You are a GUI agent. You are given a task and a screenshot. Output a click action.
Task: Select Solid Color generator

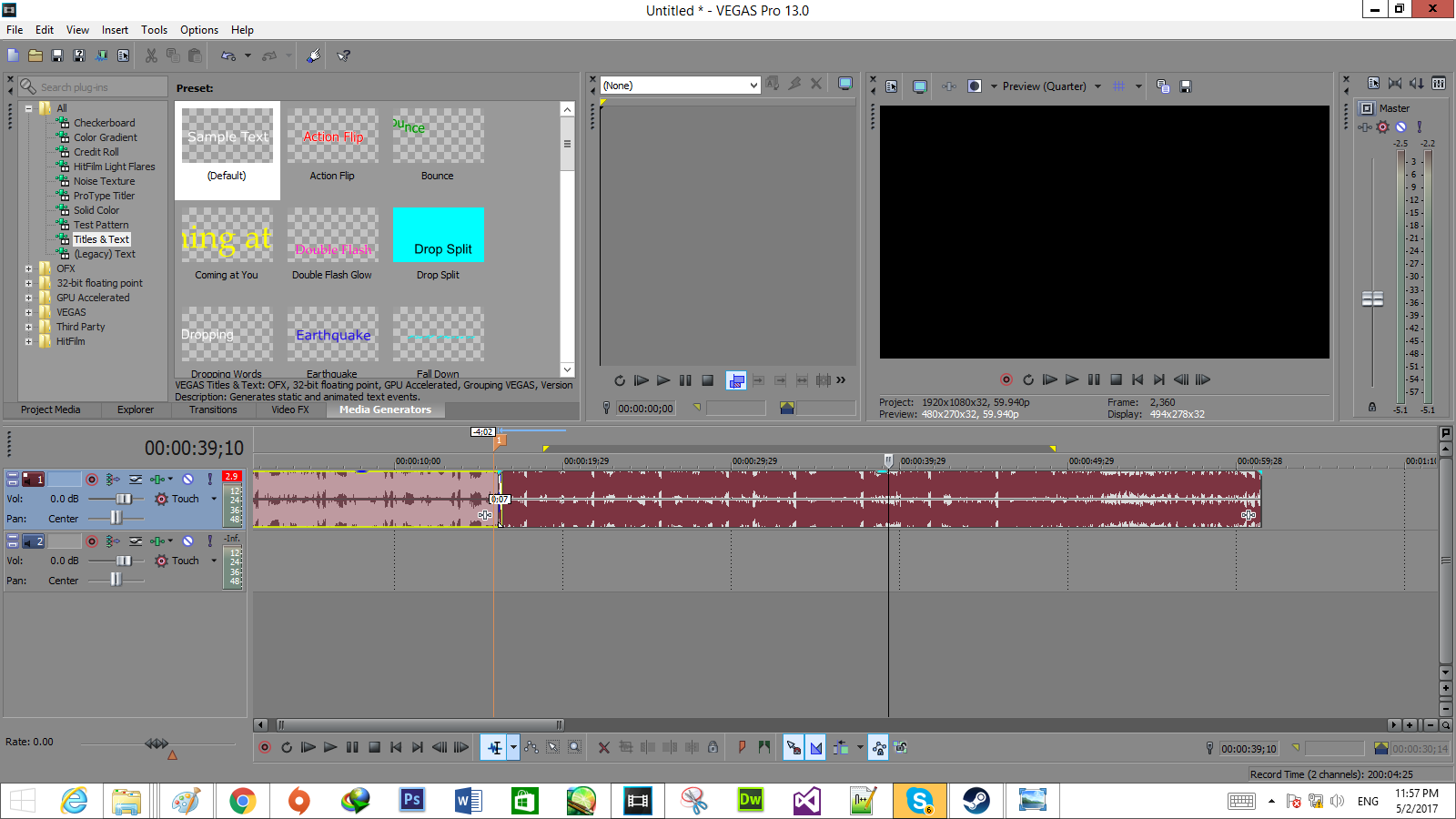pyautogui.click(x=96, y=210)
